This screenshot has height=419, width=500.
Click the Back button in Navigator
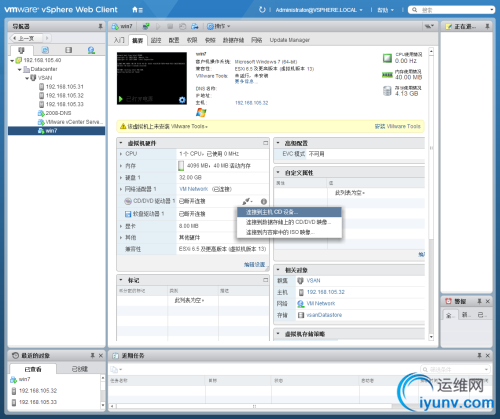pyautogui.click(x=26, y=38)
